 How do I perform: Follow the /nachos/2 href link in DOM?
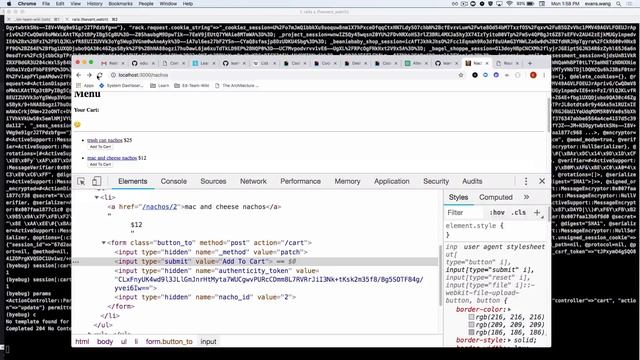160,207
